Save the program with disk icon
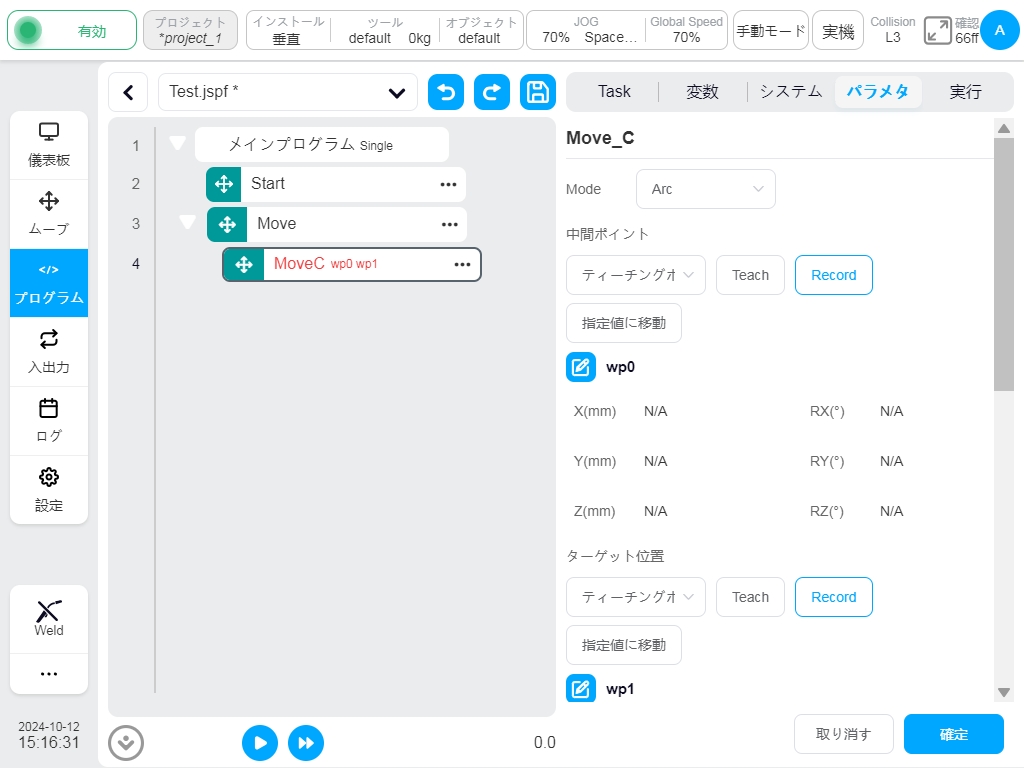 click(x=537, y=92)
